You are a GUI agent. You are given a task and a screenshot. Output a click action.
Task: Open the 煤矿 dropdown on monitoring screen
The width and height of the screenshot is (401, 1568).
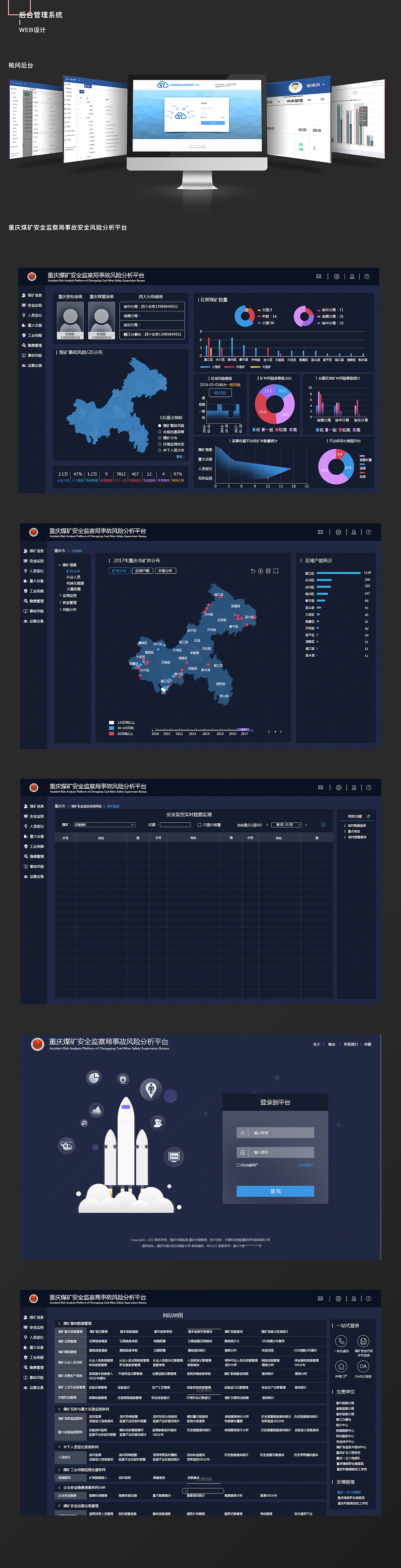[x=104, y=825]
